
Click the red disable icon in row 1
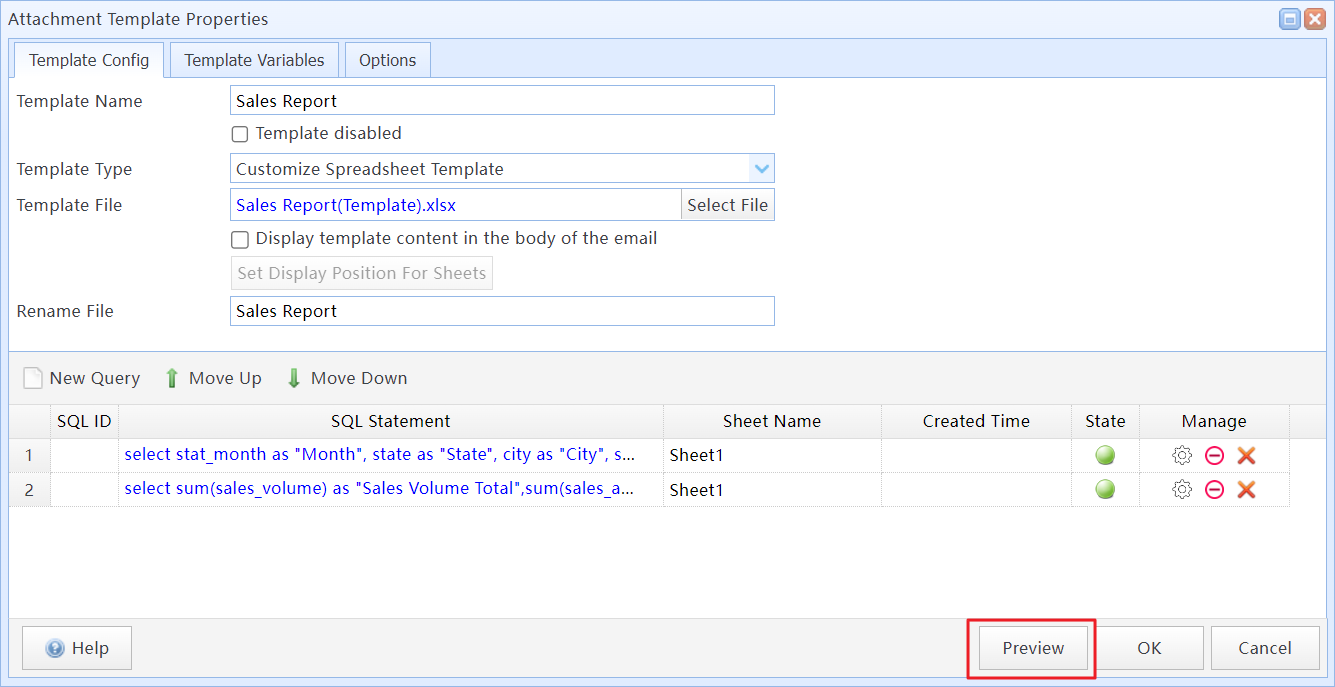[x=1214, y=456]
